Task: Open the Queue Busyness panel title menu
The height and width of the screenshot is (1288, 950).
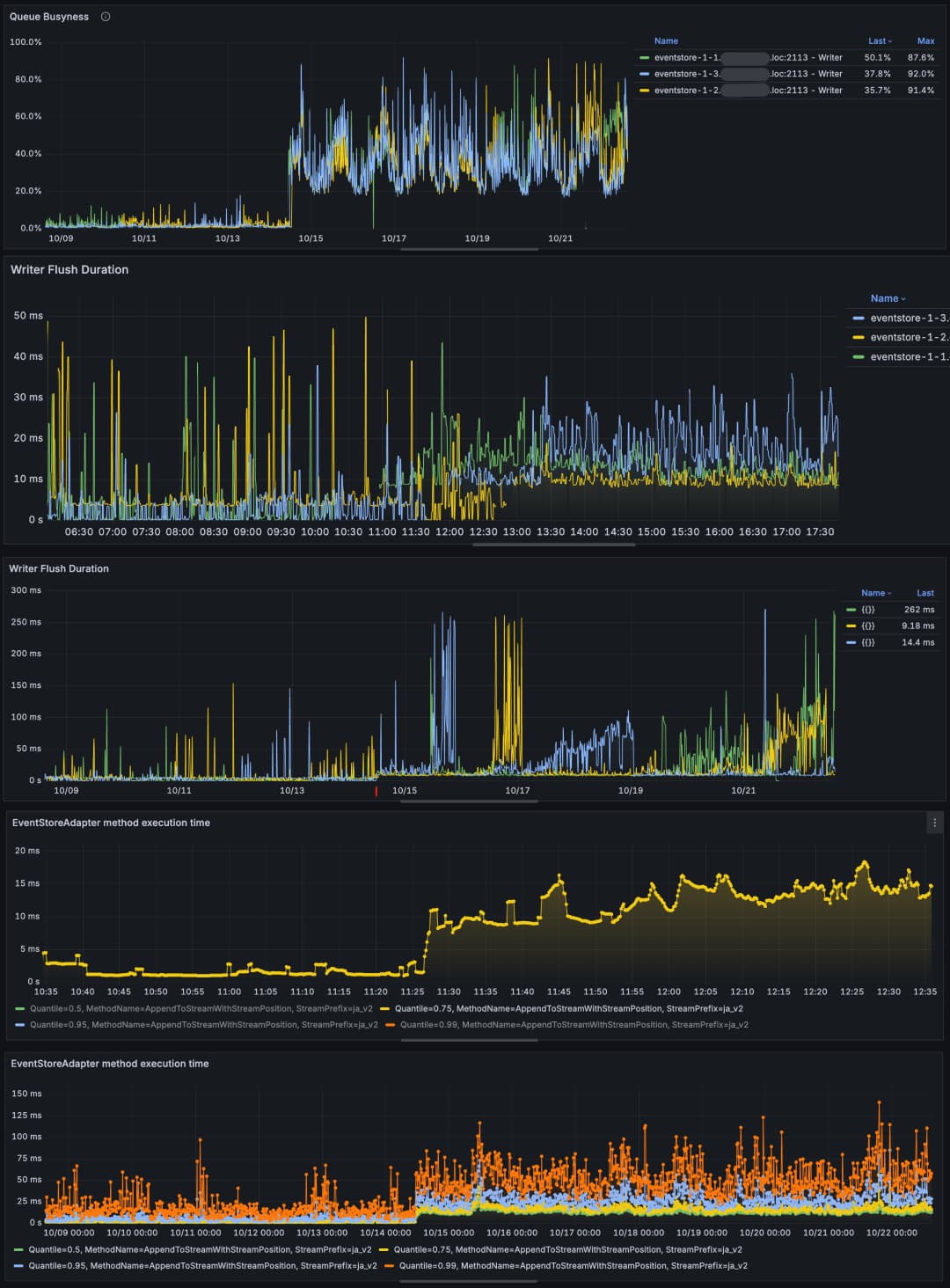Action: coord(49,17)
